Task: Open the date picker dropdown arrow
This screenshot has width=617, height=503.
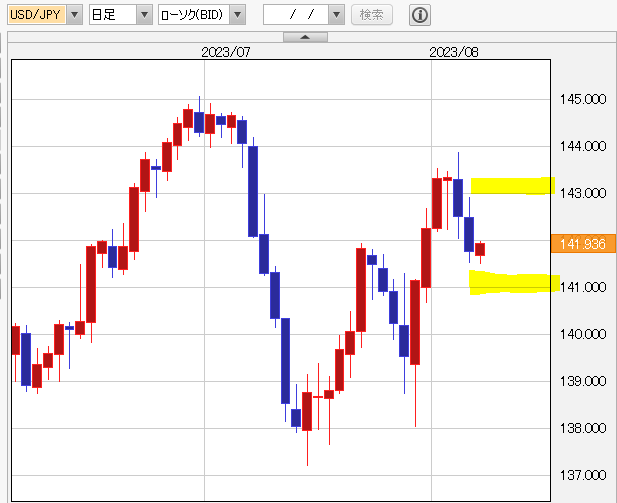Action: 336,15
